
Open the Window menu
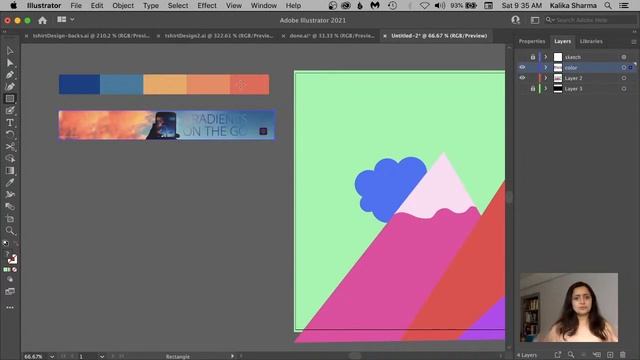[x=264, y=6]
